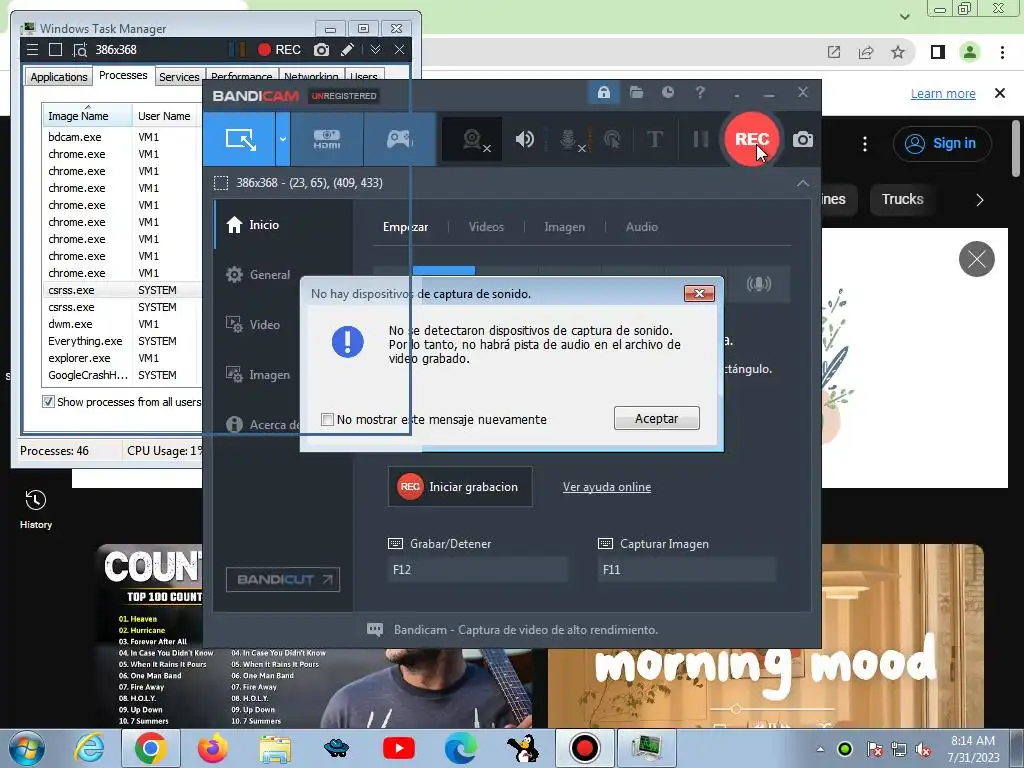Screen dimensions: 1024x768
Task: Take screenshot with Bandicam camera icon
Action: [803, 139]
